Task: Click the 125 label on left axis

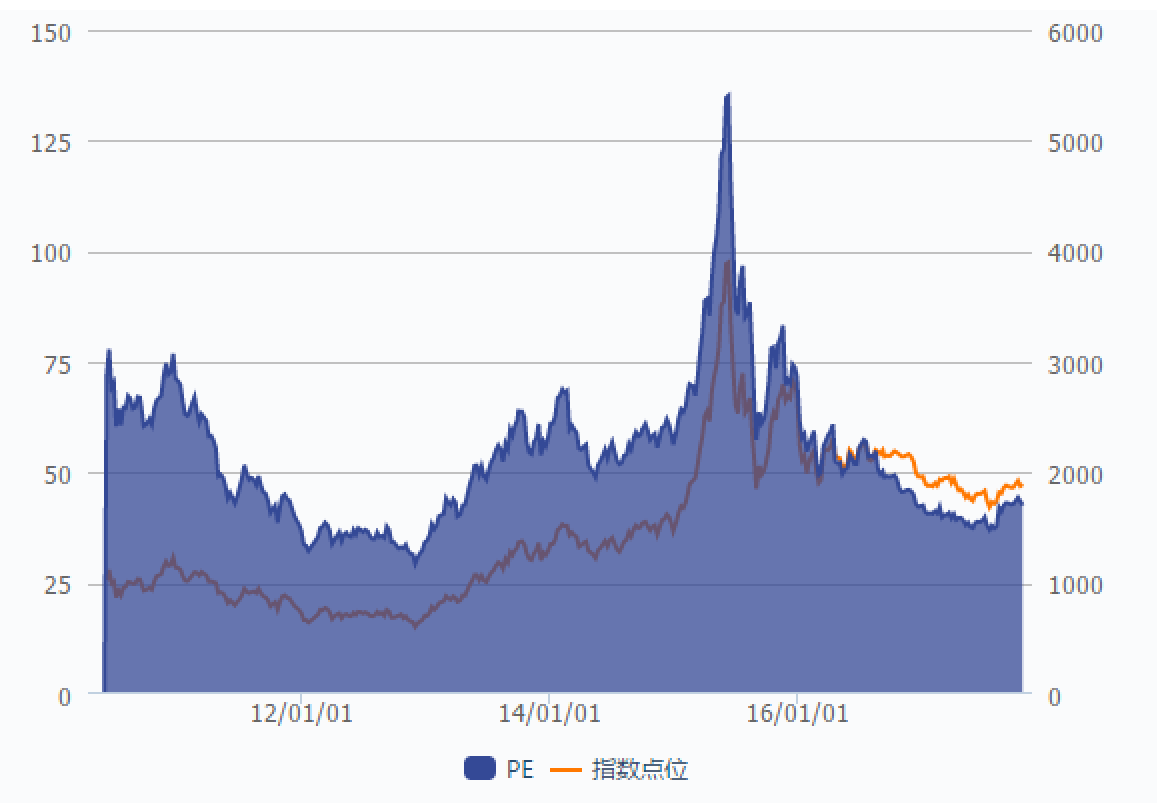Action: 51,143
